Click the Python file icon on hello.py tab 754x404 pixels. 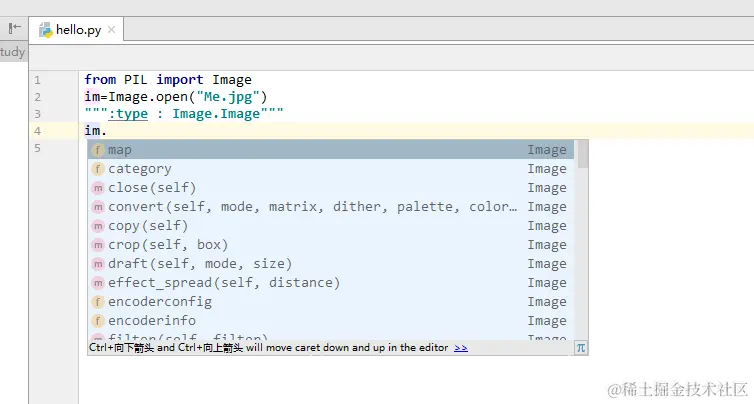[x=46, y=30]
